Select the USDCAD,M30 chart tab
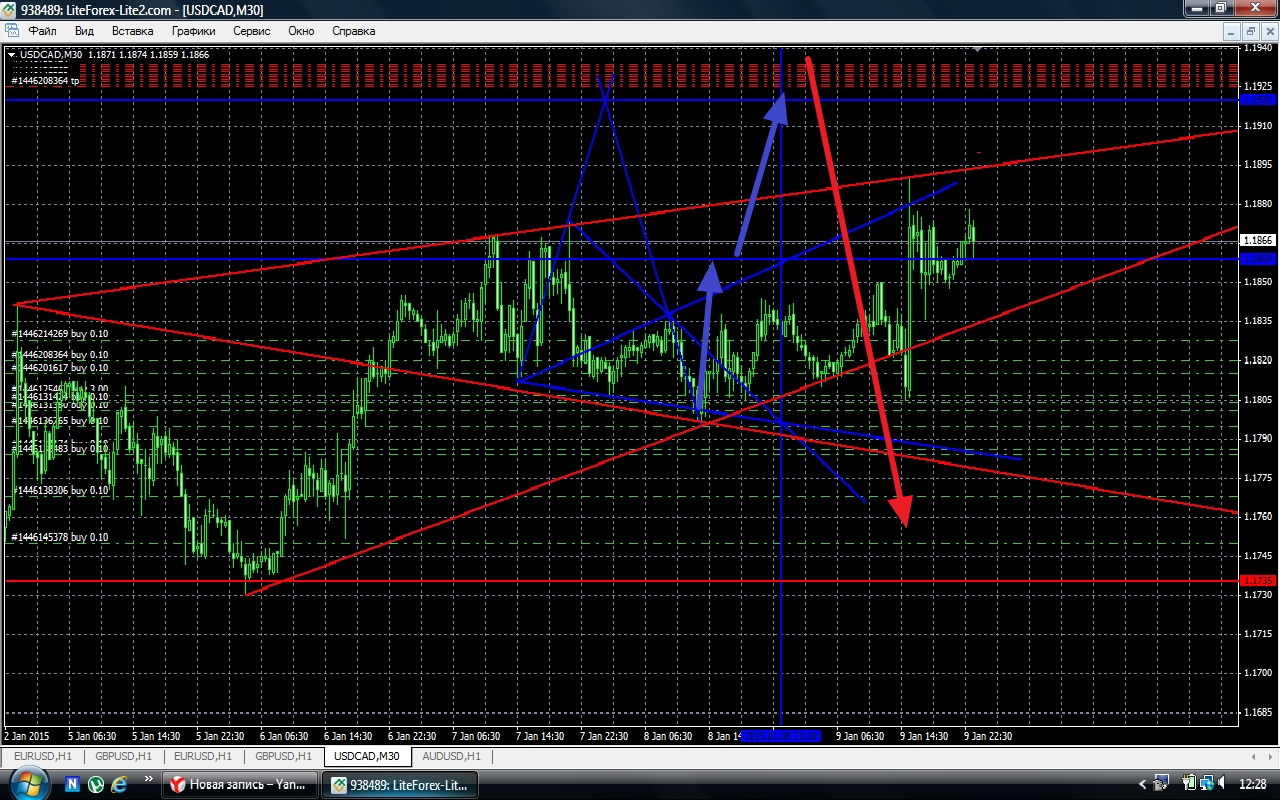Screen dimensions: 1280x800 point(367,757)
